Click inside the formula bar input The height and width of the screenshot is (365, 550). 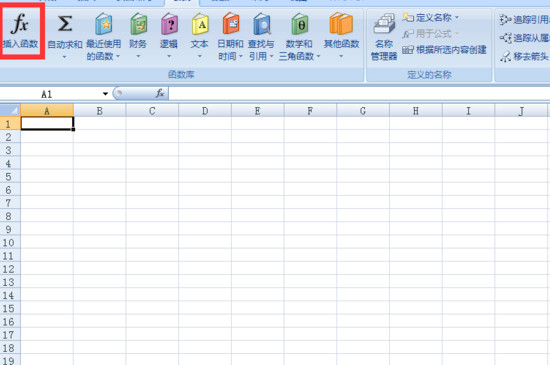tap(359, 94)
